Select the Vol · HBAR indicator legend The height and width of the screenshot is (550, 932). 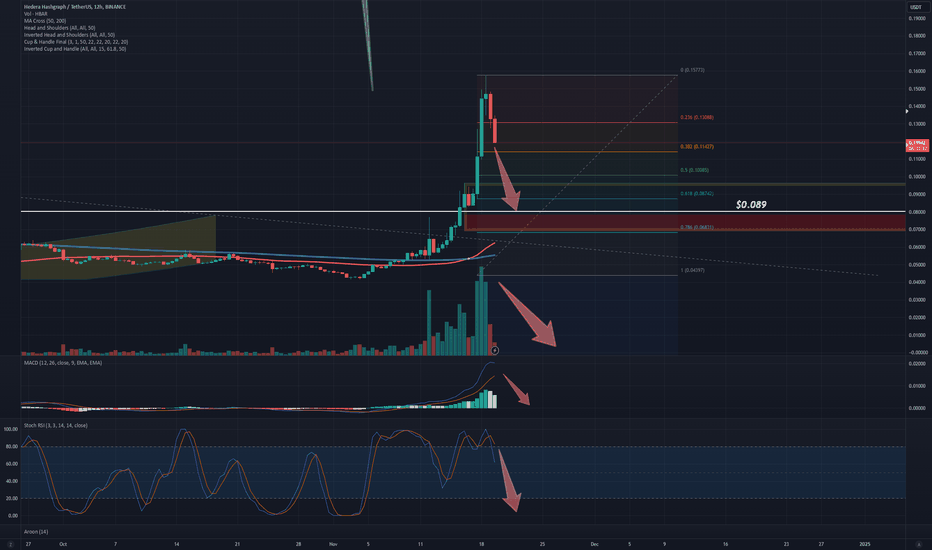(x=36, y=14)
